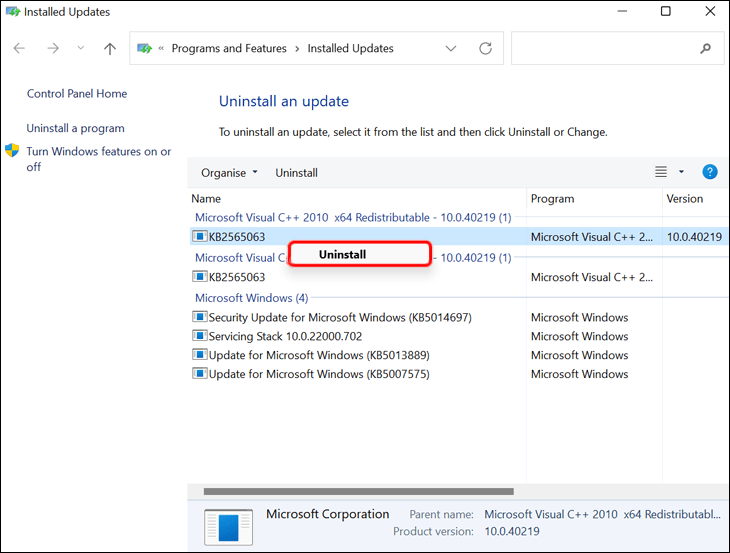Click product version 10.0.40219 in details pane
Image resolution: width=730 pixels, height=553 pixels.
tap(512, 531)
